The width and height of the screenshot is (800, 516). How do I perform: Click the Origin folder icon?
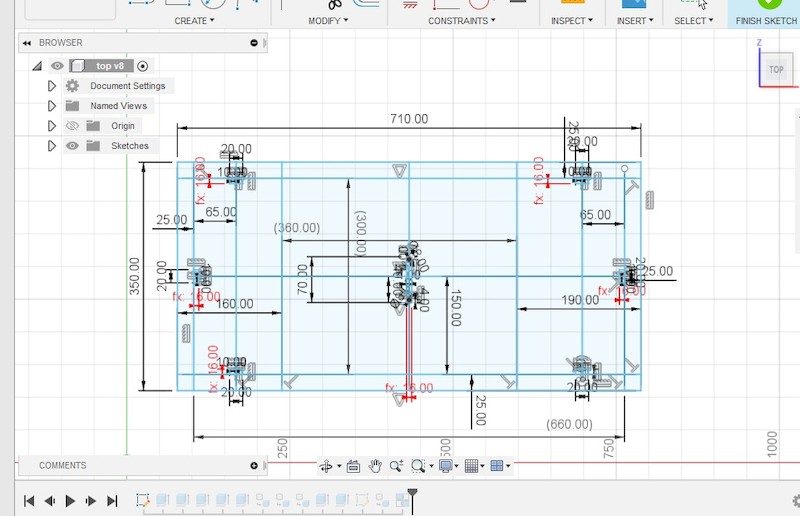tap(93, 126)
